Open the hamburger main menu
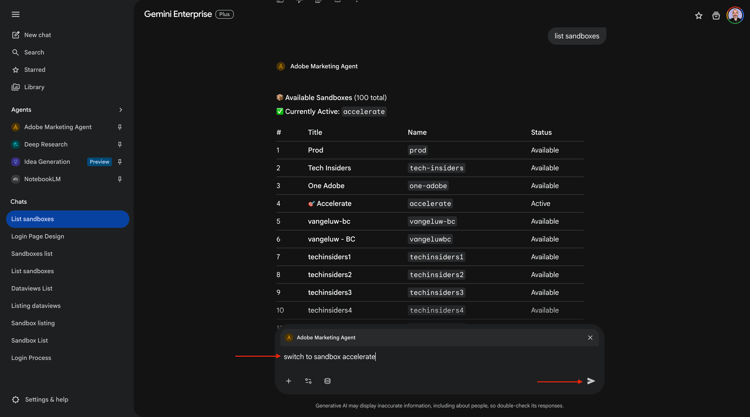 point(15,14)
